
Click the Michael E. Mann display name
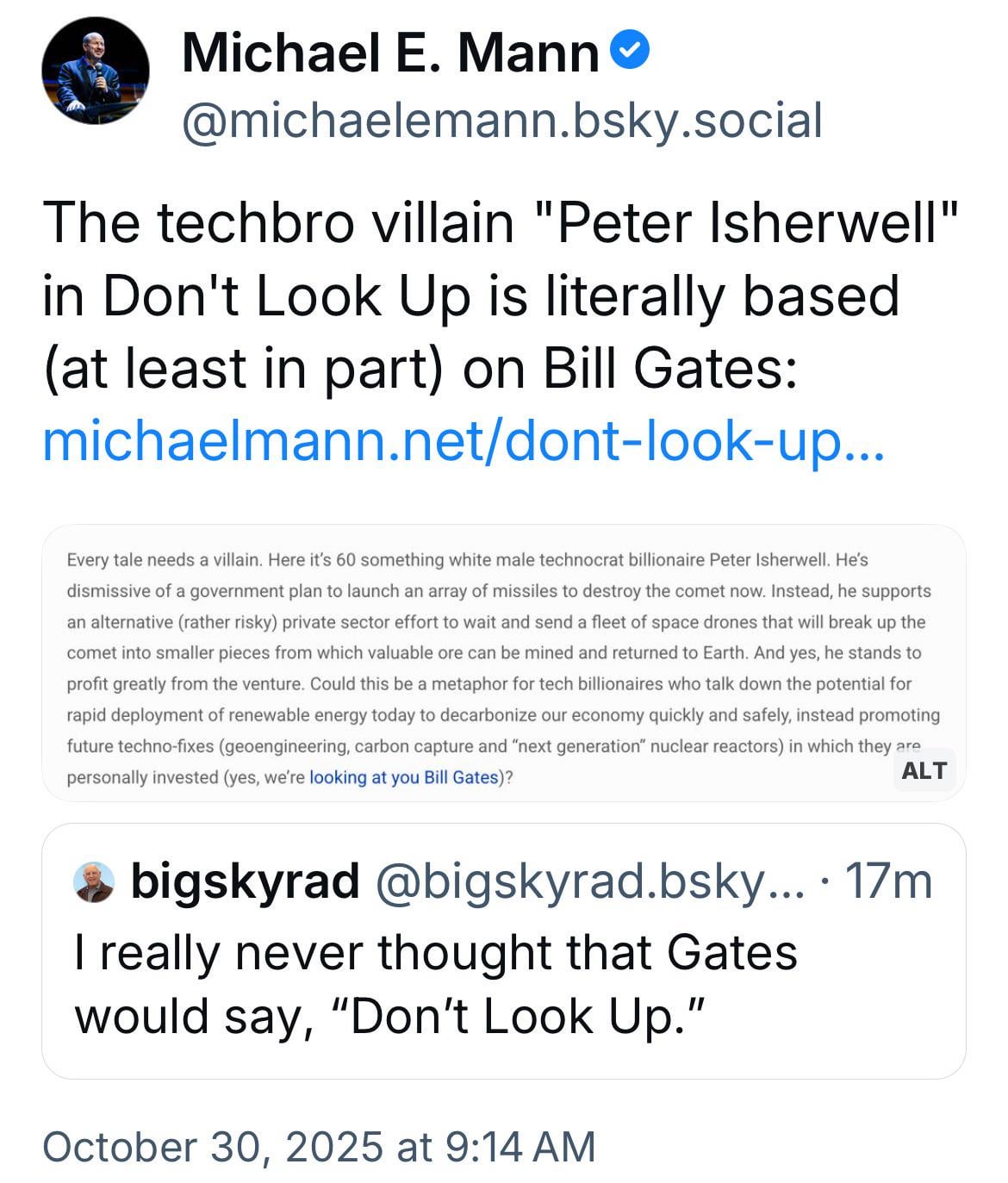coord(390,53)
